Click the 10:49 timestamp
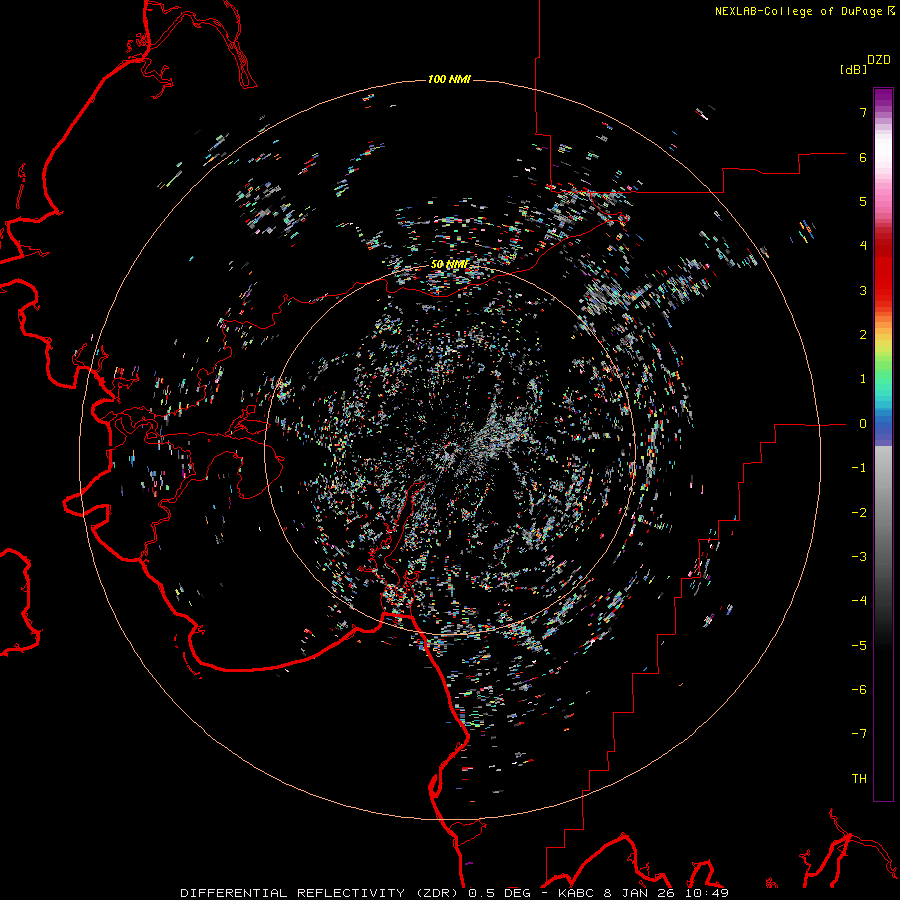 pos(705,893)
